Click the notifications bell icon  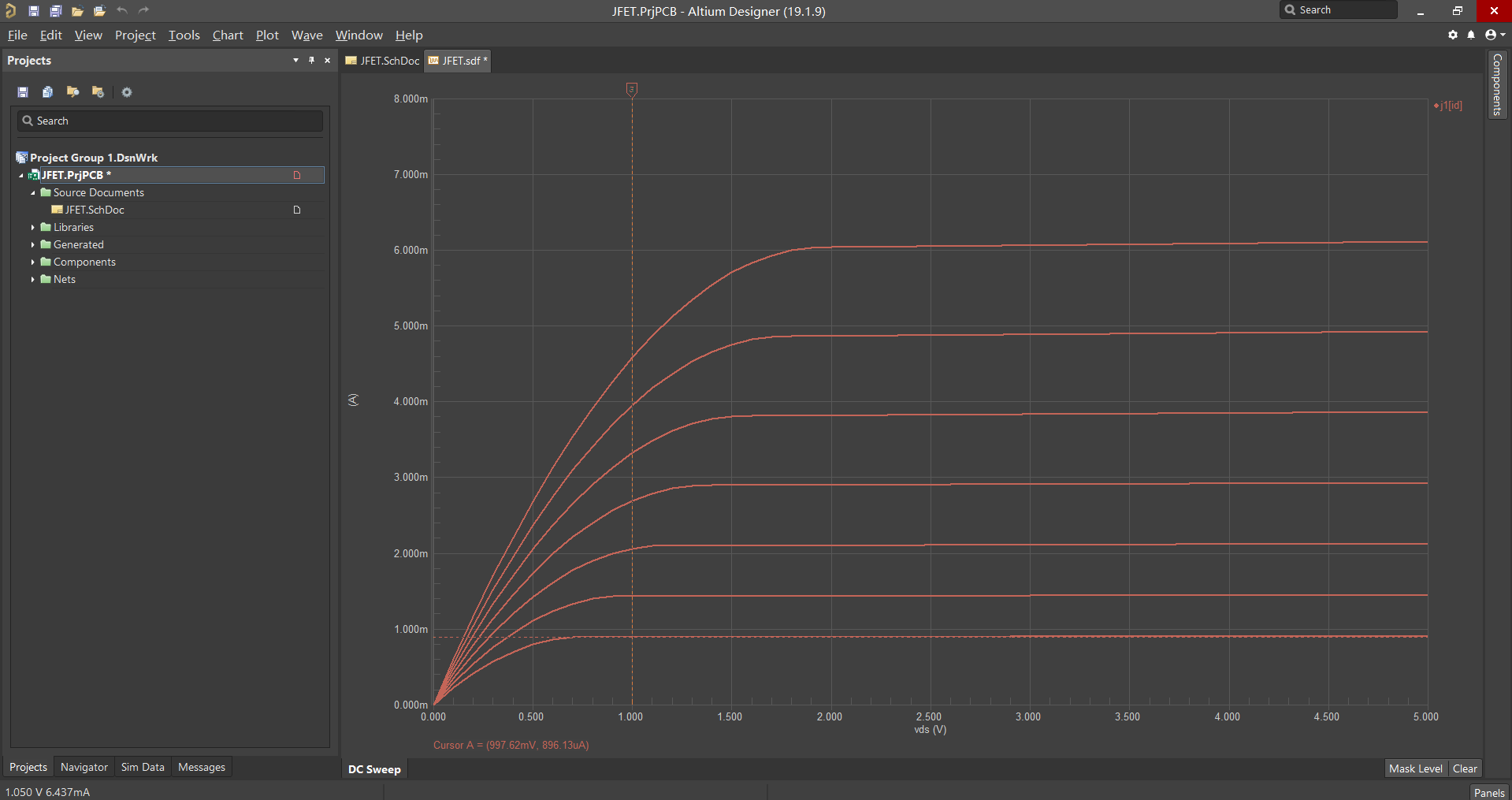(x=1471, y=35)
